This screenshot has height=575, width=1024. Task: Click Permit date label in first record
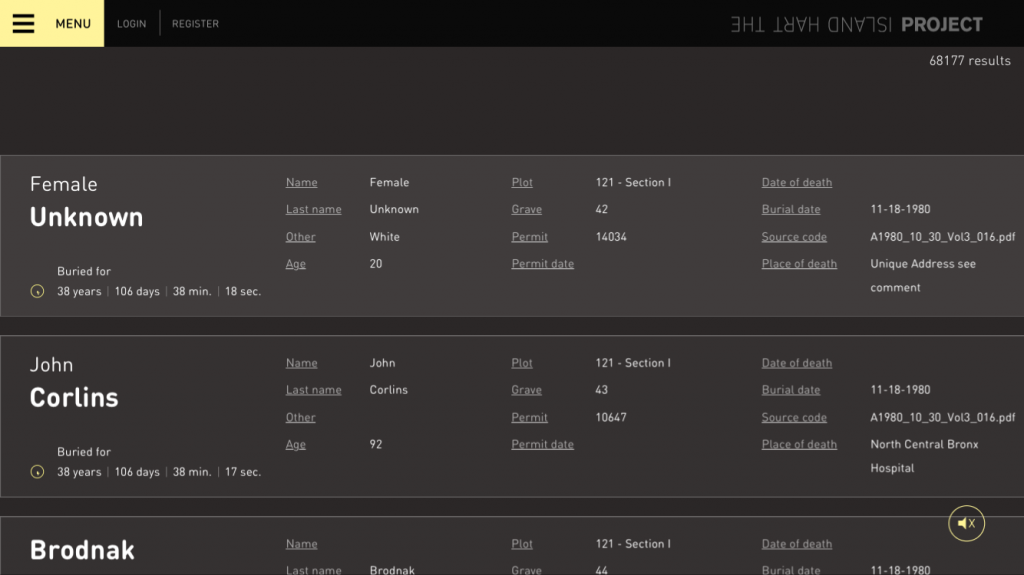542,264
